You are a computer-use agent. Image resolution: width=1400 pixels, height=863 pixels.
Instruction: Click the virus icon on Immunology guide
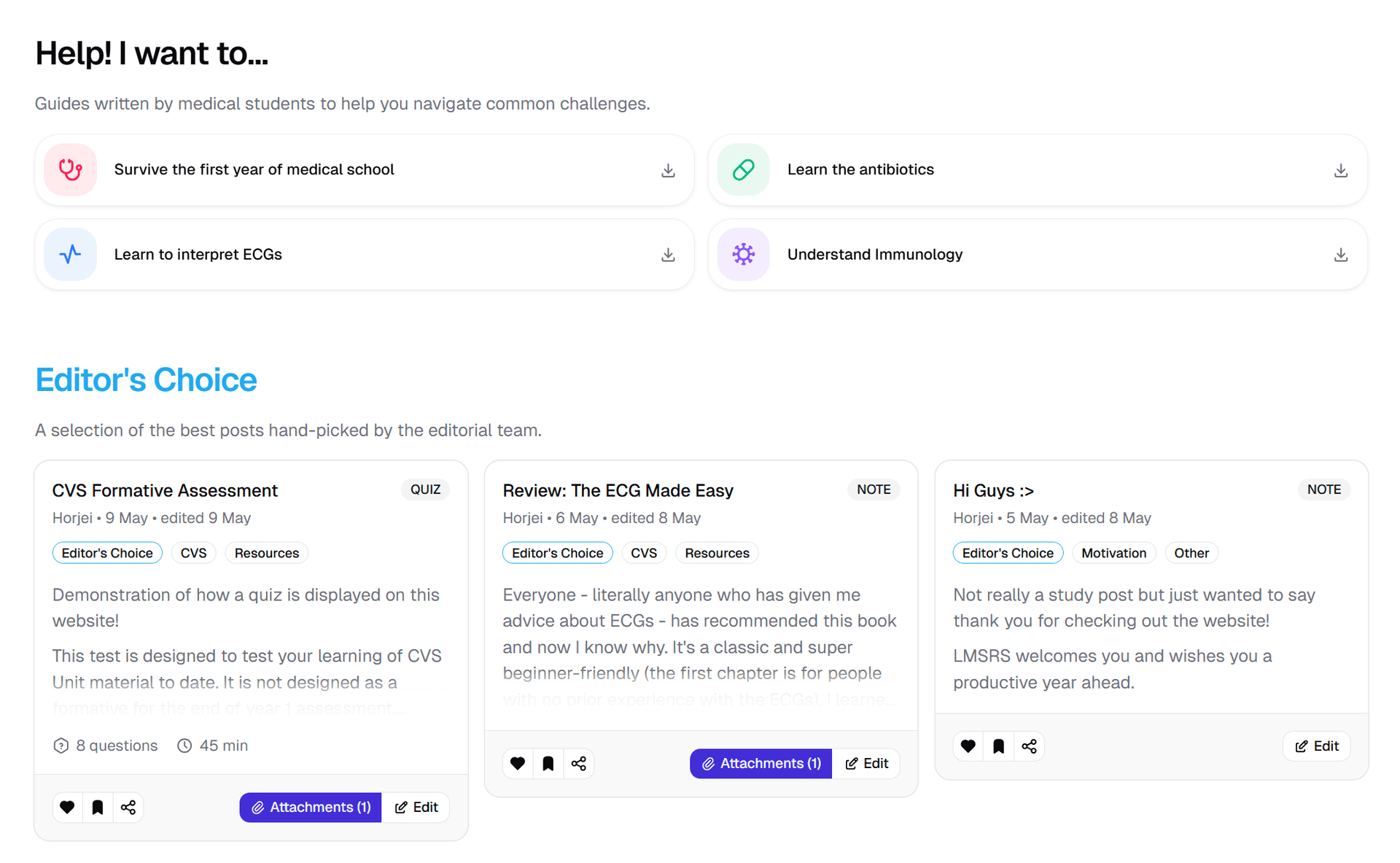coord(744,255)
